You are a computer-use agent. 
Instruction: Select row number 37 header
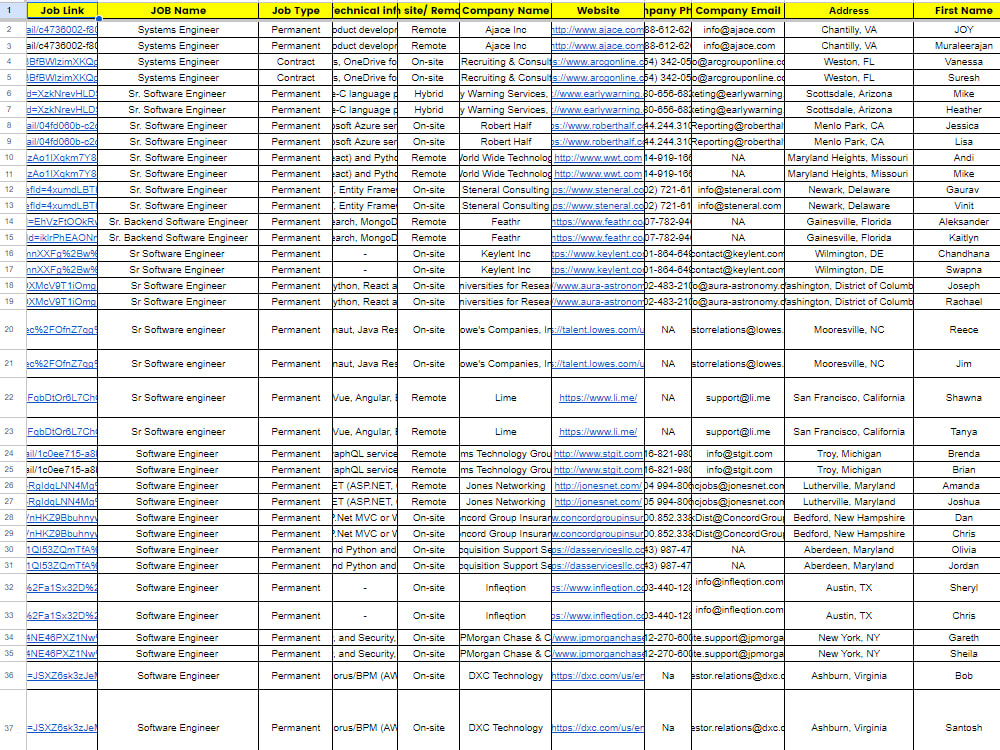[9, 728]
